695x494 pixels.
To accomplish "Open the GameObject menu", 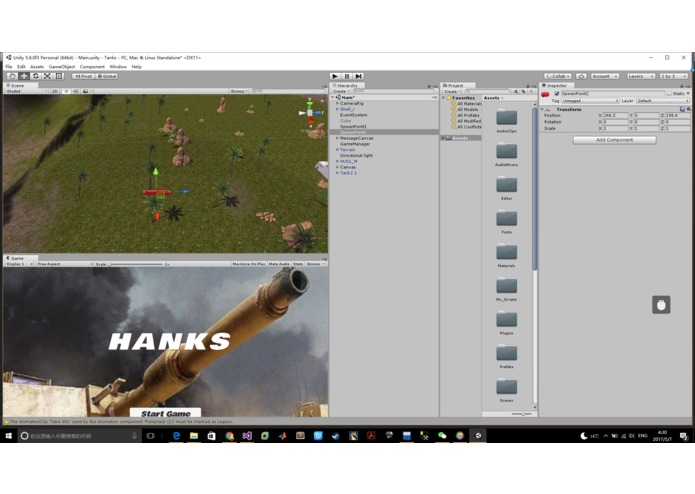I will click(x=62, y=66).
